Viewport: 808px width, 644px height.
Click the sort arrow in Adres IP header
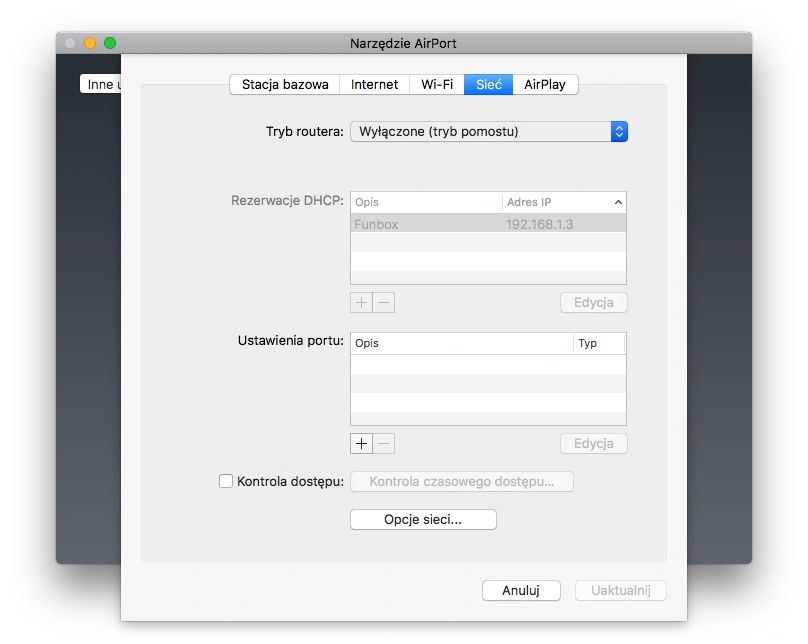(x=618, y=202)
